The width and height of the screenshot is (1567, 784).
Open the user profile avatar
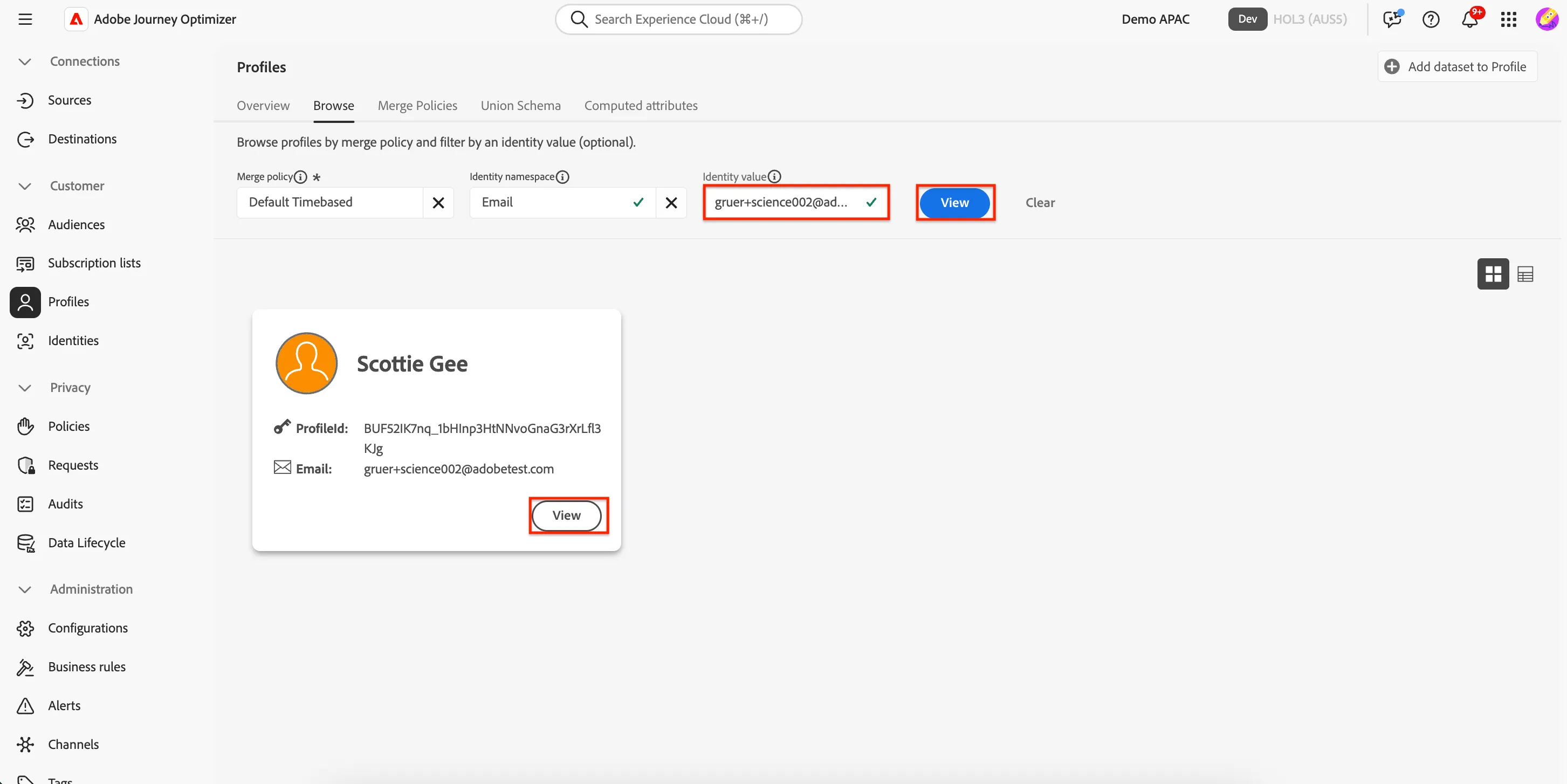pyautogui.click(x=1547, y=19)
